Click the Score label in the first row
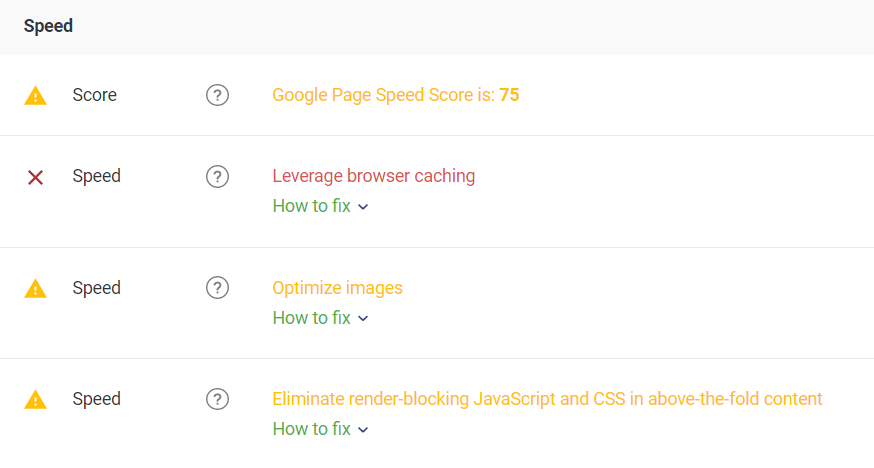Viewport: 874px width, 468px height. tap(94, 95)
